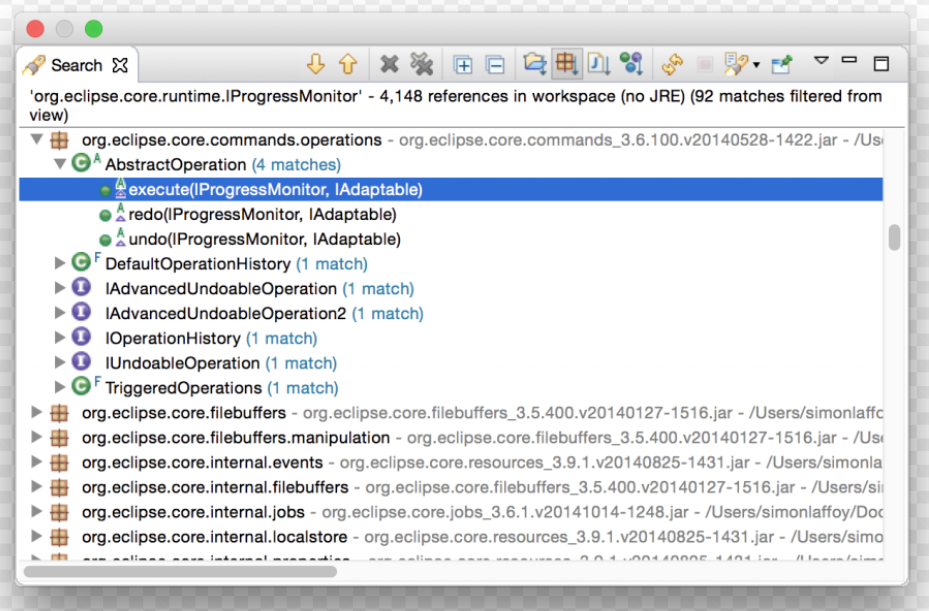Remove all matches using the toolbar icon
The height and width of the screenshot is (611, 929).
(420, 63)
